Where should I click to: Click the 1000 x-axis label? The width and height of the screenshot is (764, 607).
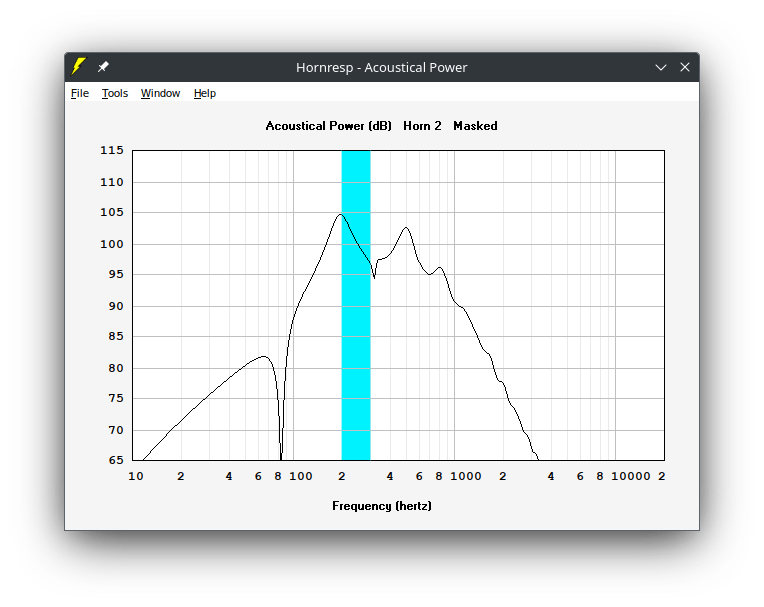click(465, 476)
